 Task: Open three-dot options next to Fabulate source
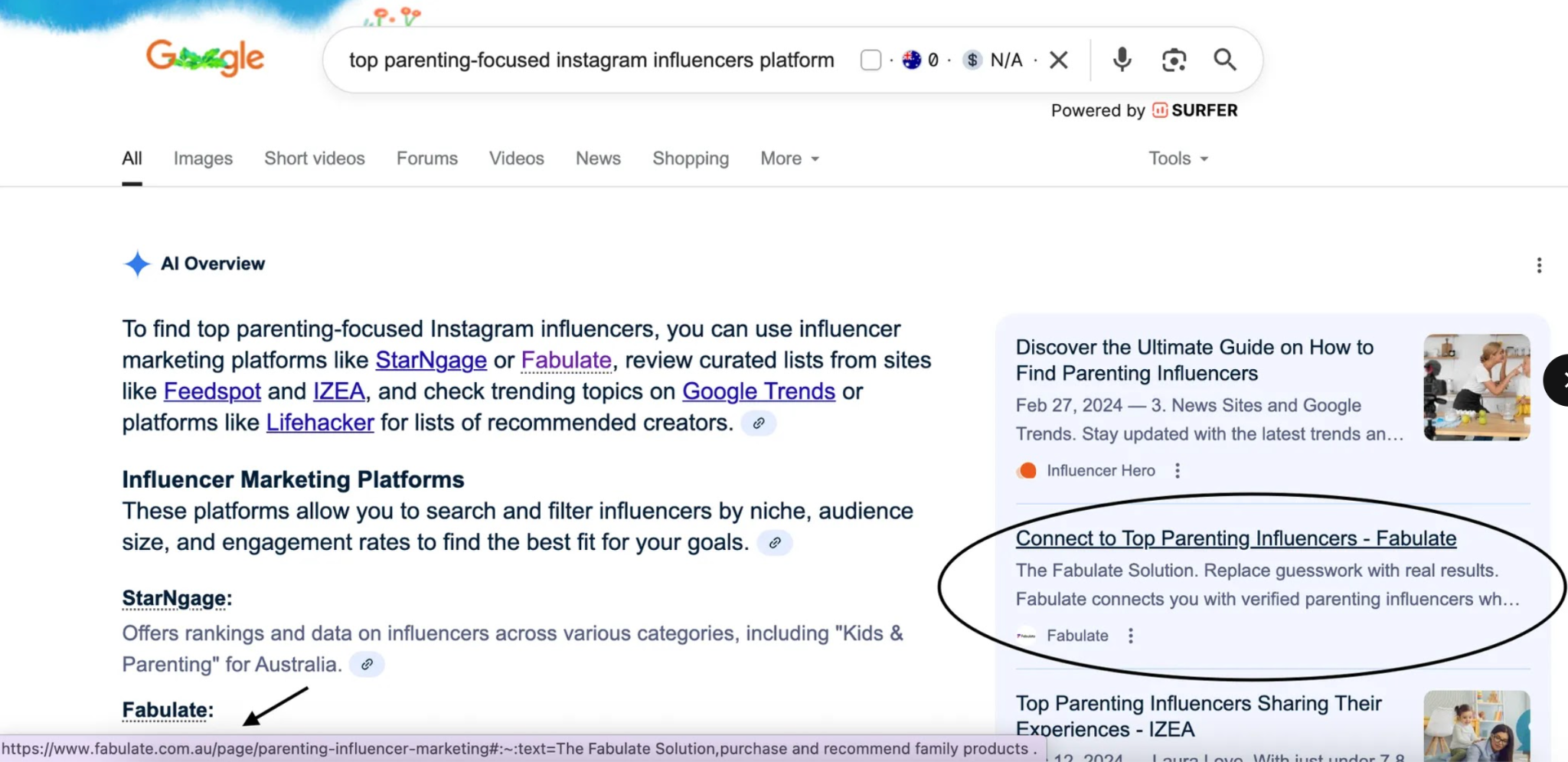click(x=1131, y=636)
